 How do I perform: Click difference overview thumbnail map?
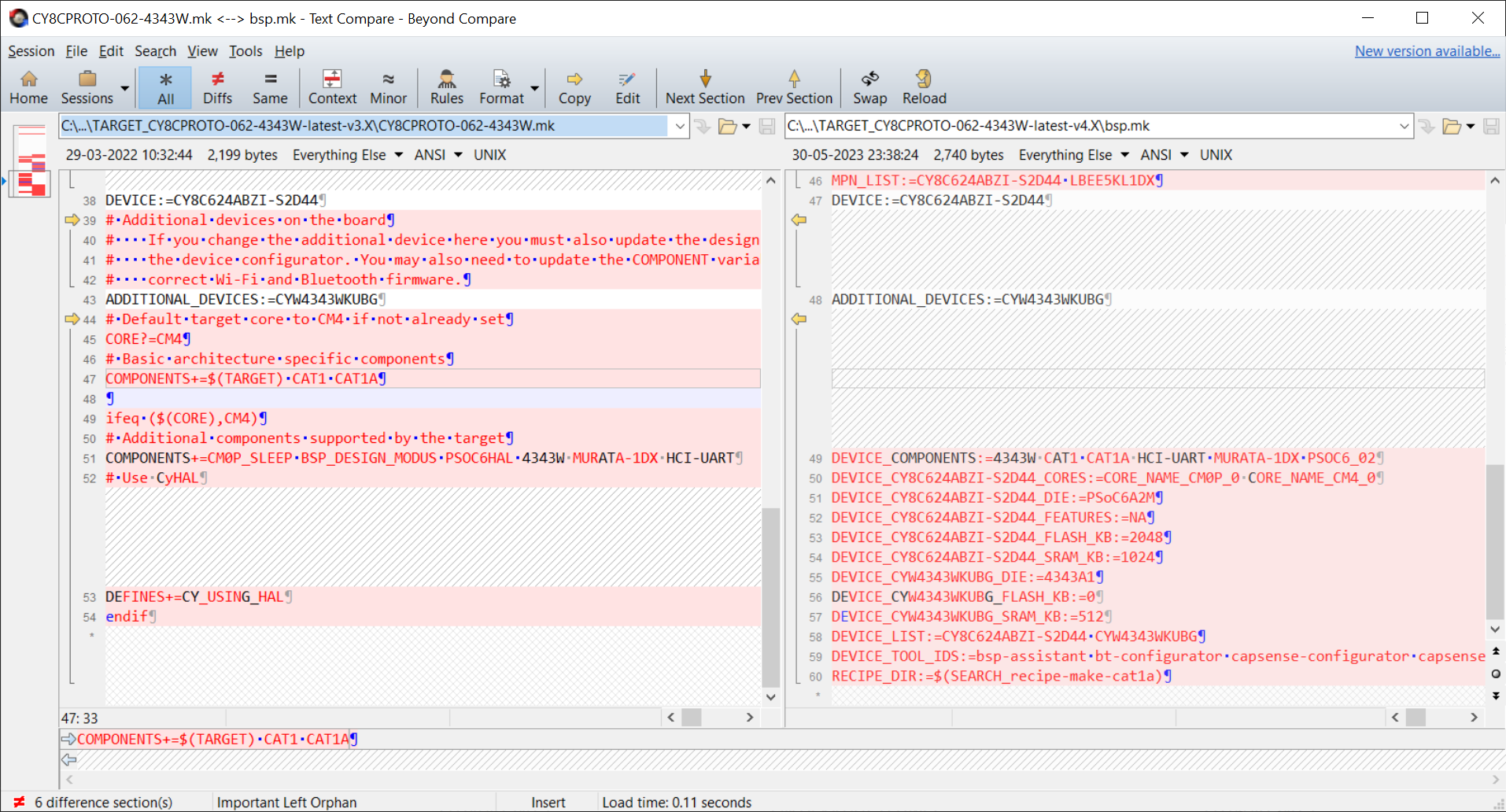[x=31, y=161]
